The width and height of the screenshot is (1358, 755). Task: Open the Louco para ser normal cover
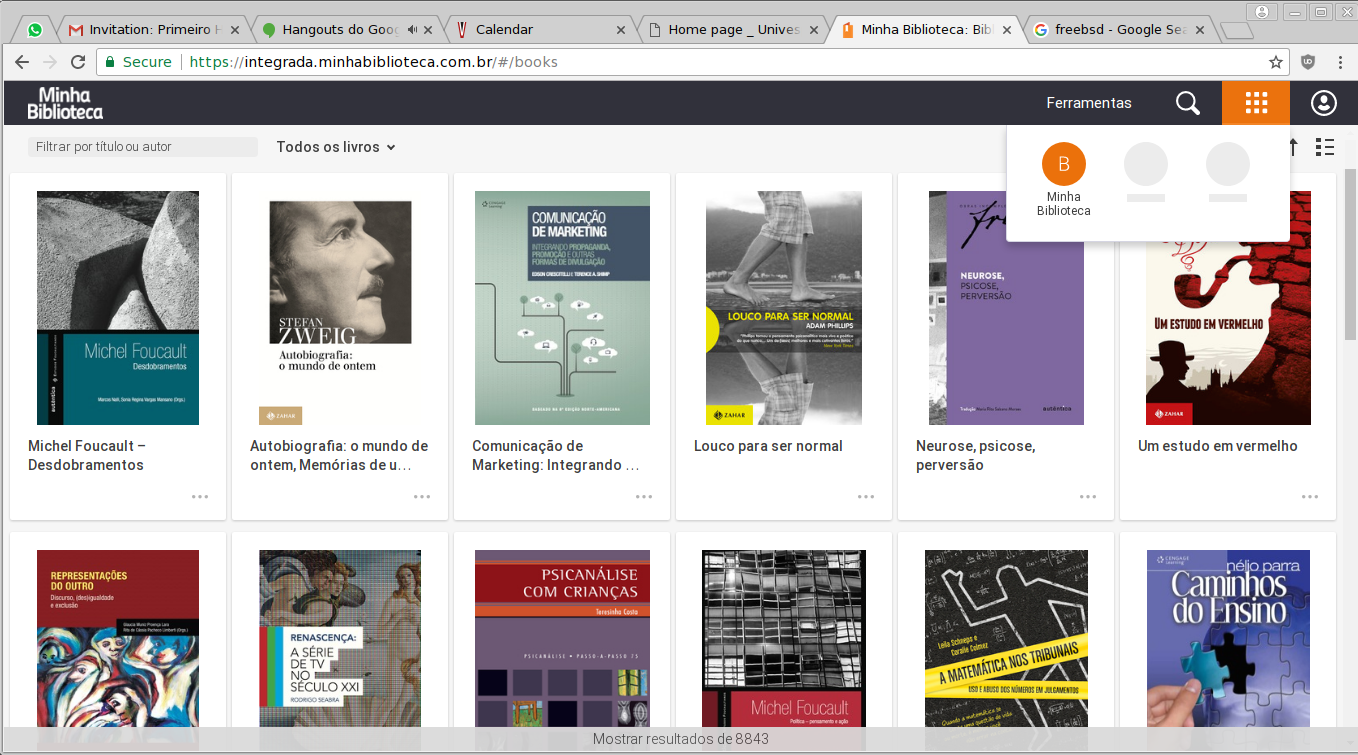pyautogui.click(x=784, y=308)
